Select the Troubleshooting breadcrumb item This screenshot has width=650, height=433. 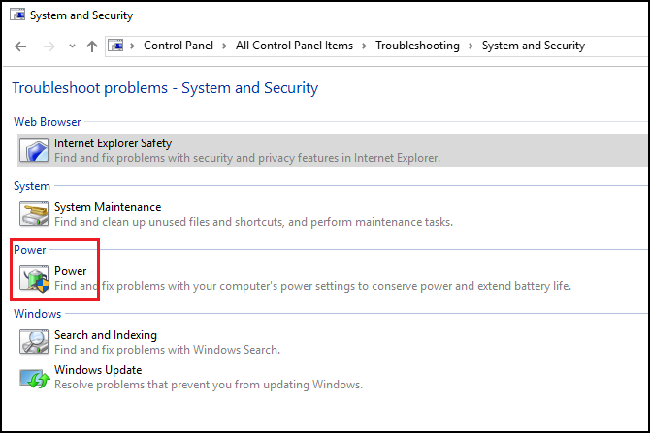point(417,46)
